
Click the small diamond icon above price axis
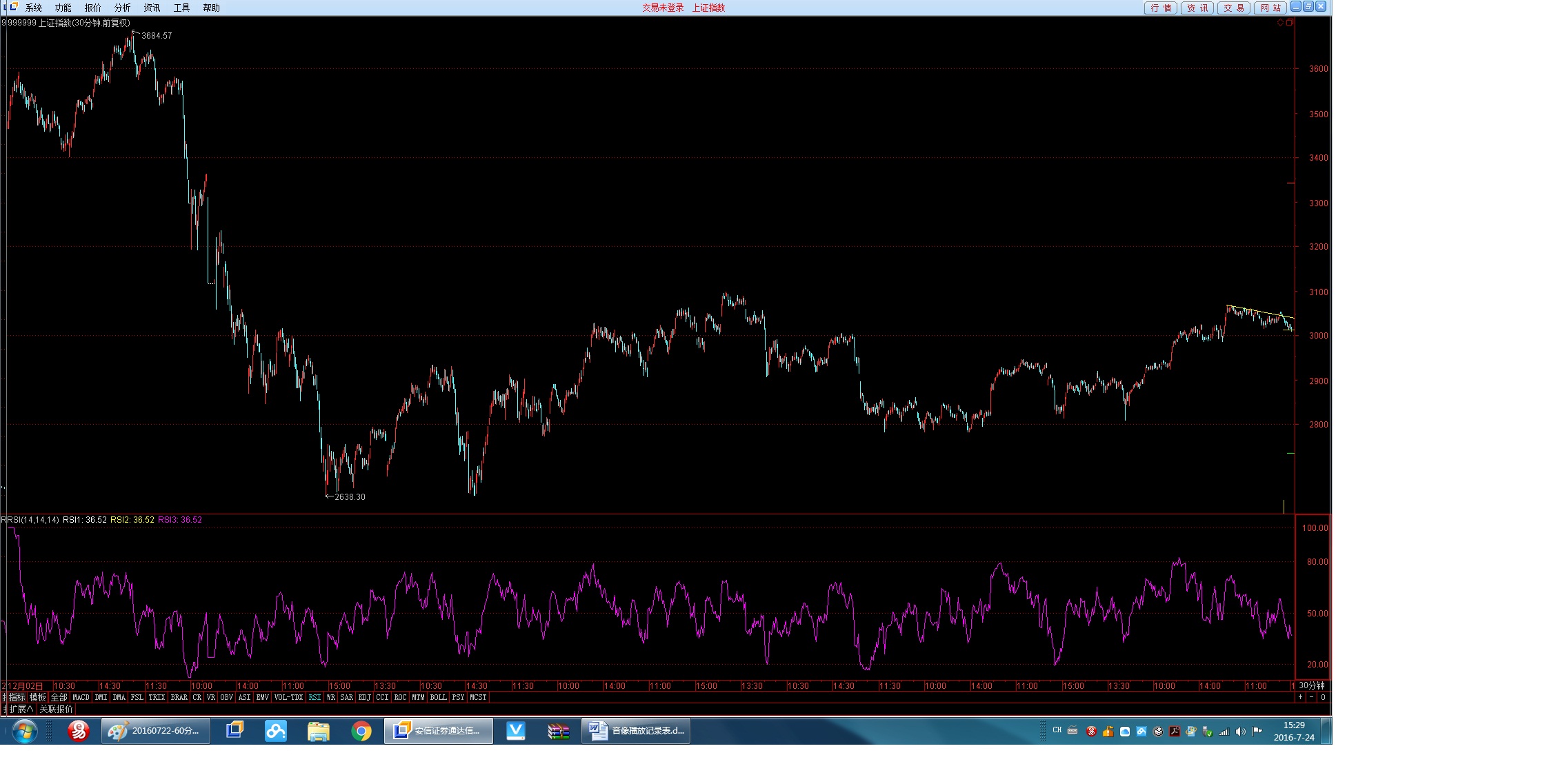click(1281, 23)
